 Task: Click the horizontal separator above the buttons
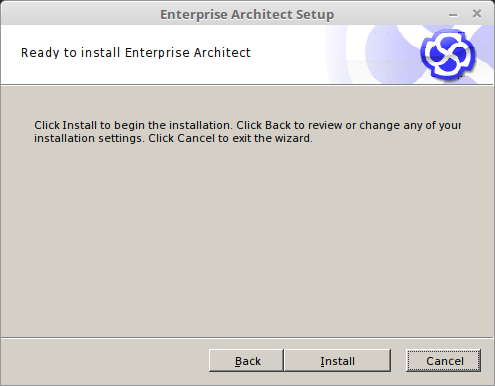pos(247,338)
